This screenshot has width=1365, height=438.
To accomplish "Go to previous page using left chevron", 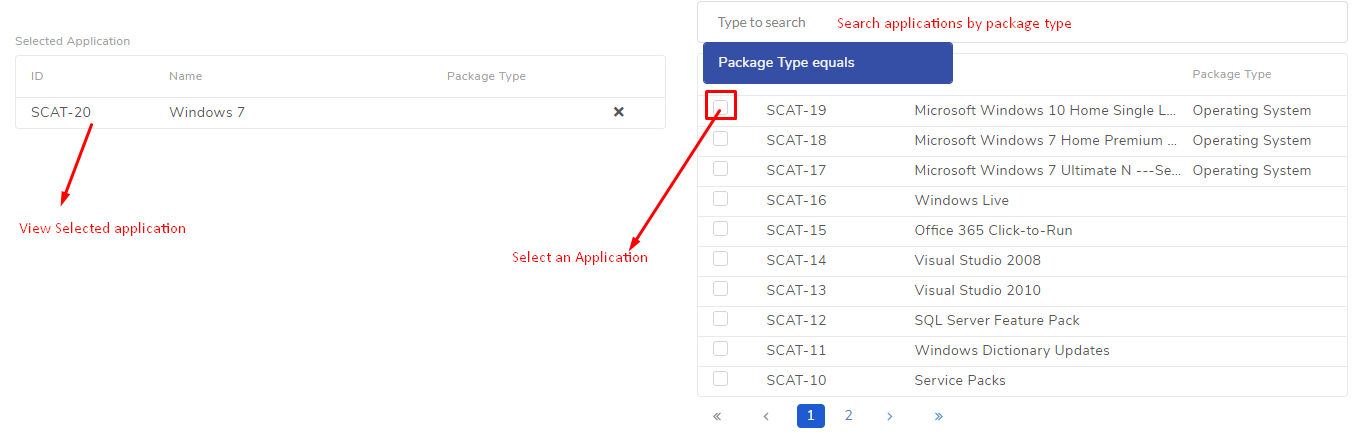I will [x=765, y=416].
